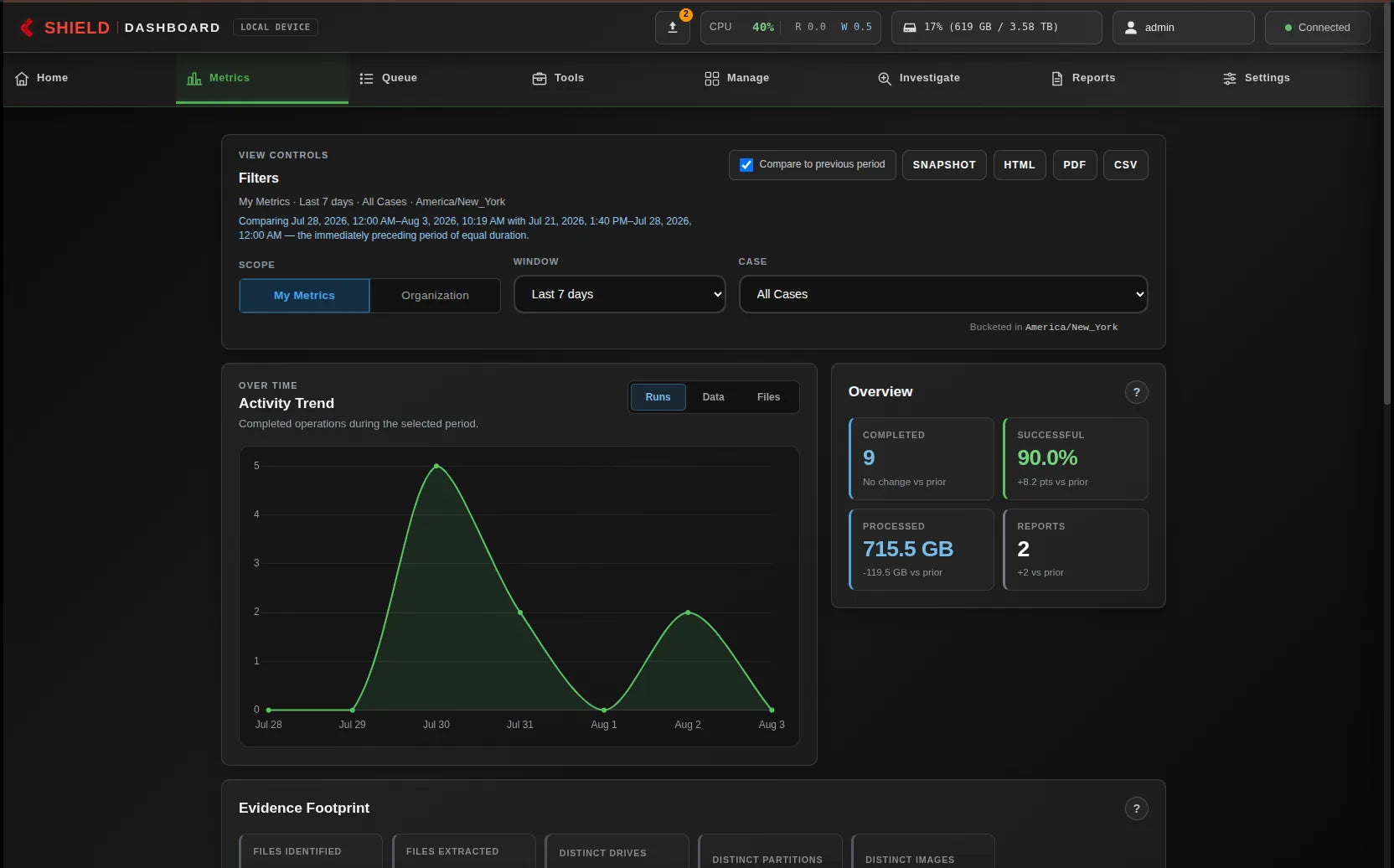Click the SNAPSHOT export button

pos(944,165)
